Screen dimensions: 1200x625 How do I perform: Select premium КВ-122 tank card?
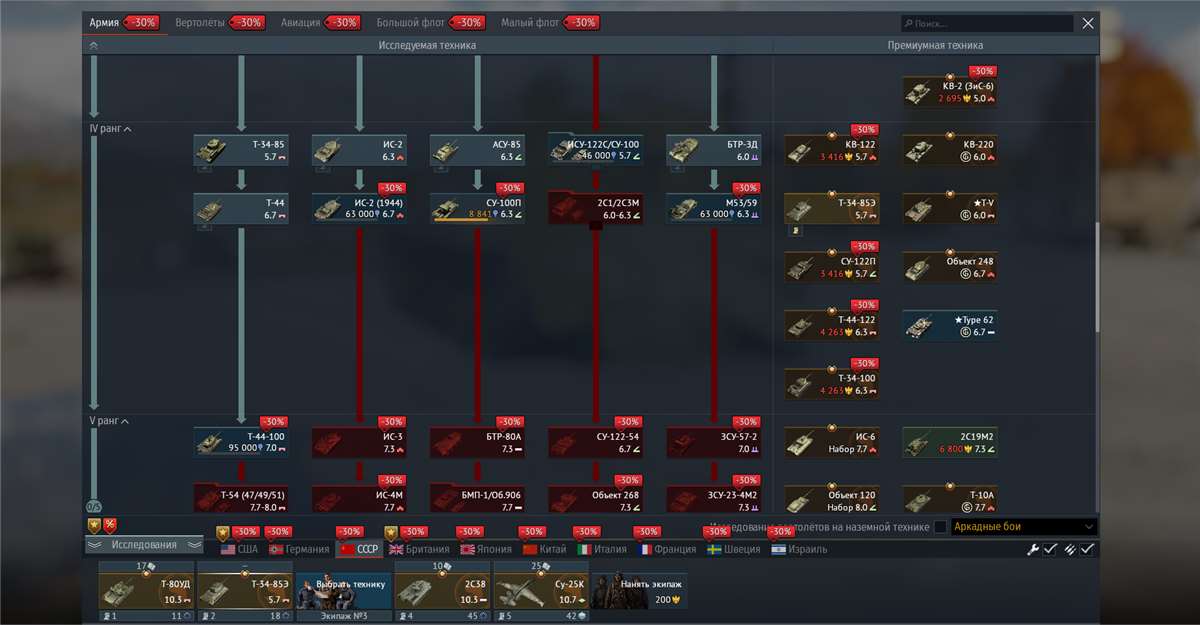831,150
